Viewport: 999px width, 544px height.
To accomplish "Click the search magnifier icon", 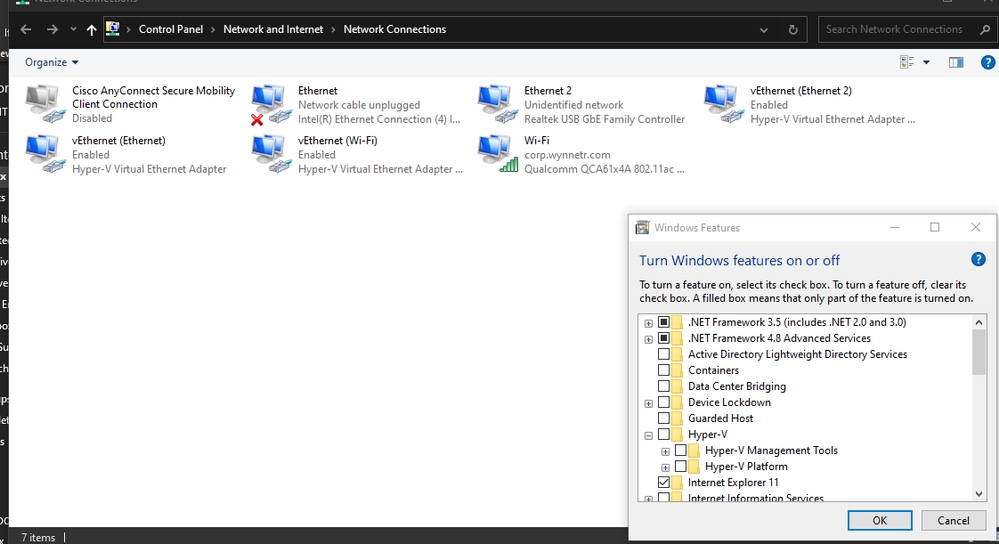I will pyautogui.click(x=985, y=29).
